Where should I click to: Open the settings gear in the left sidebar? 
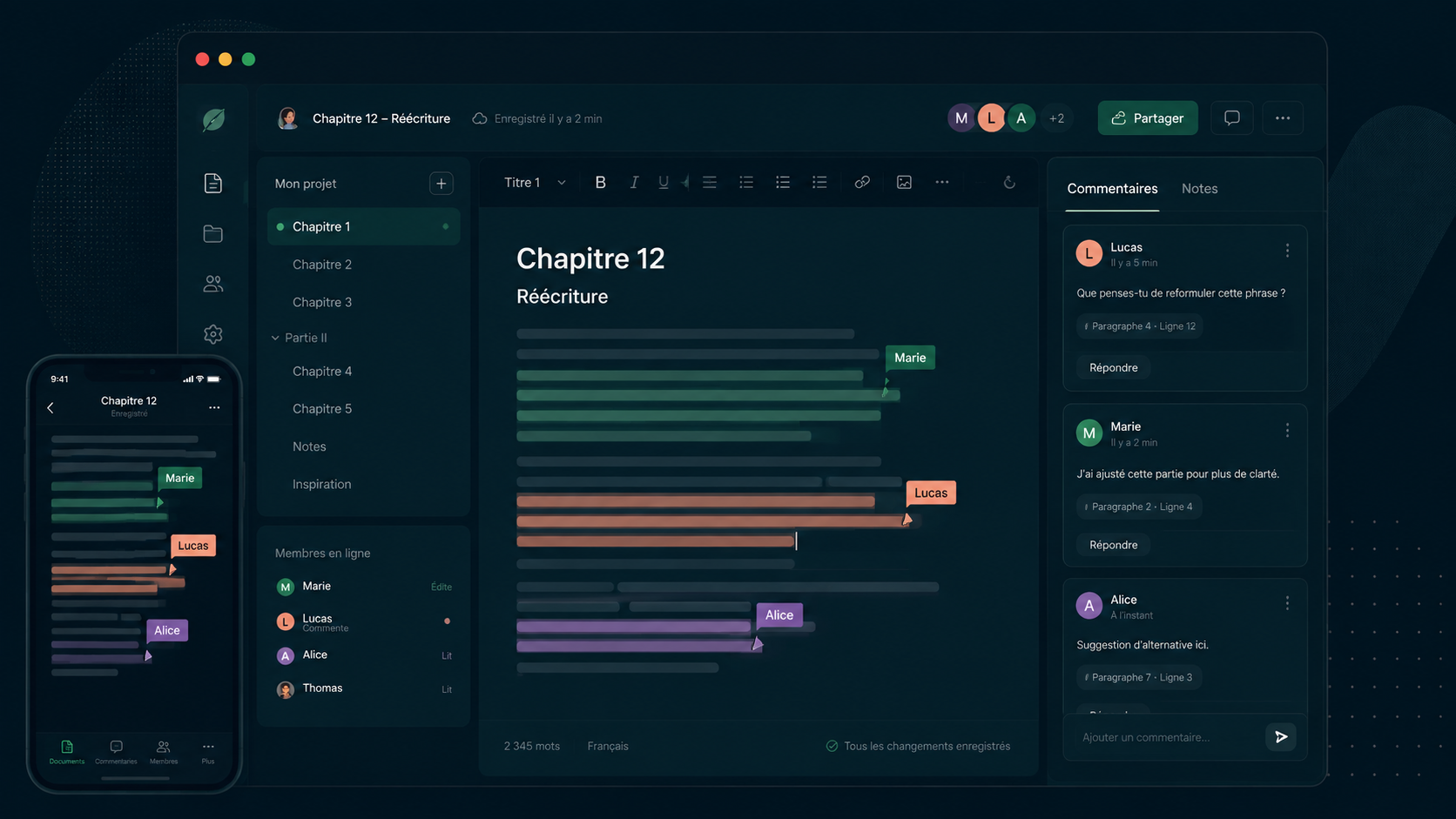tap(212, 334)
